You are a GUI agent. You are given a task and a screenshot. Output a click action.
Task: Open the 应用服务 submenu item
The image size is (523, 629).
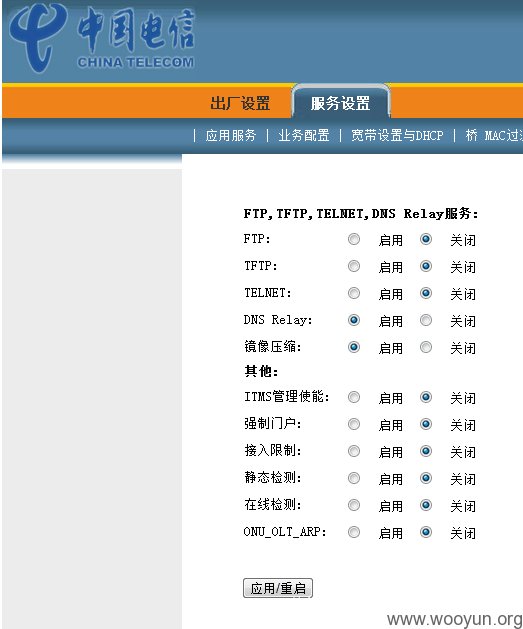coord(231,135)
